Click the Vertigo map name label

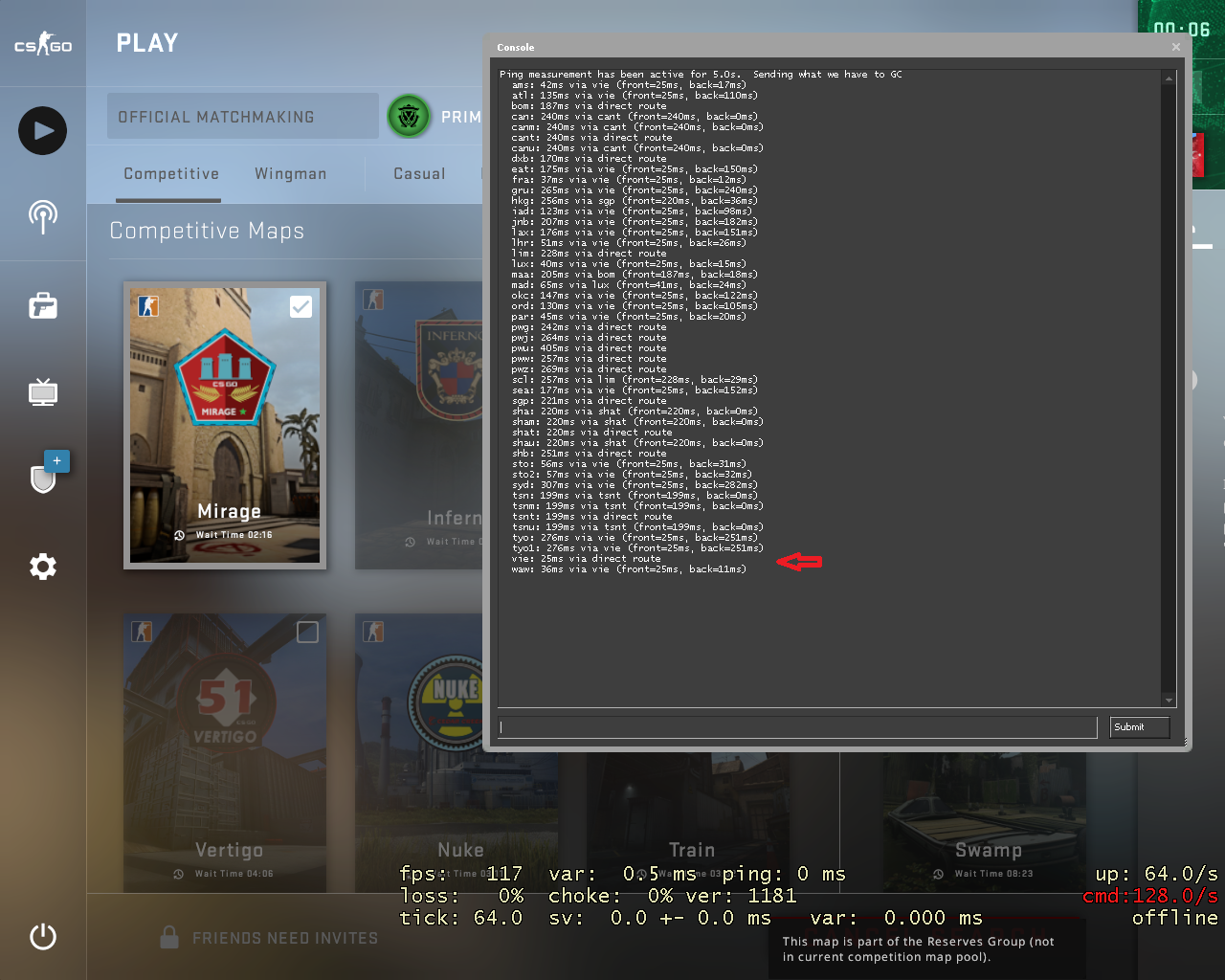[x=229, y=850]
